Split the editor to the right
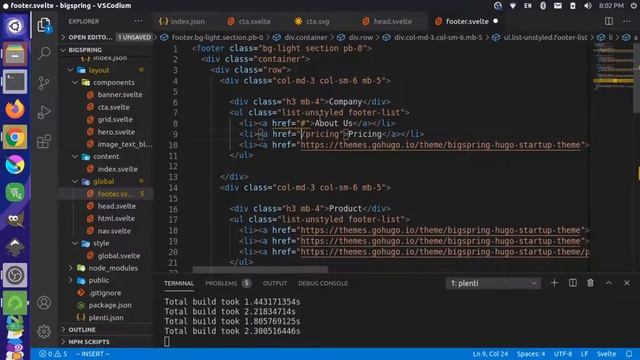Viewport: 640px width, 360px height. point(609,21)
